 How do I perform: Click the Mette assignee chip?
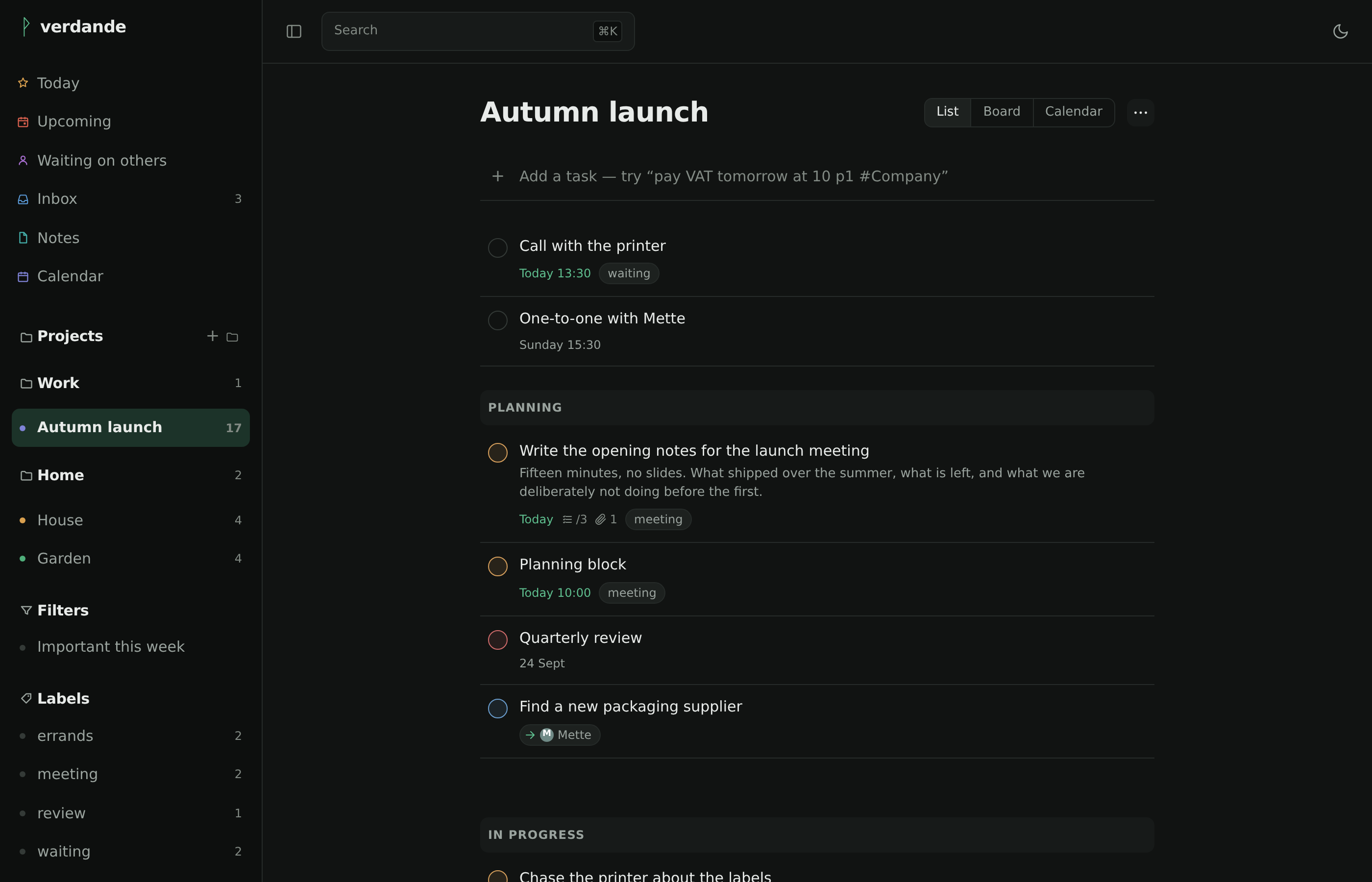pos(560,735)
